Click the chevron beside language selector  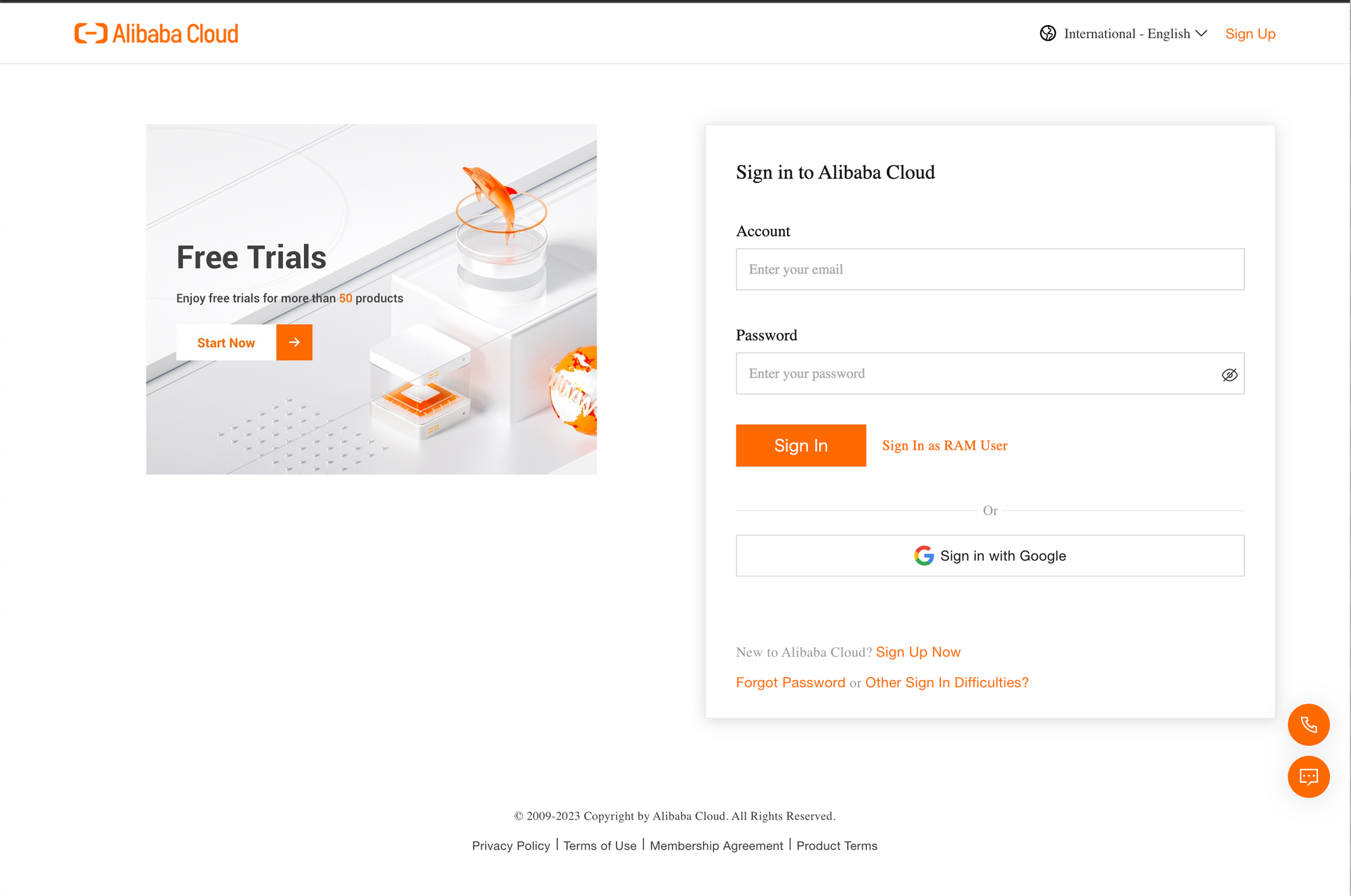(1201, 33)
